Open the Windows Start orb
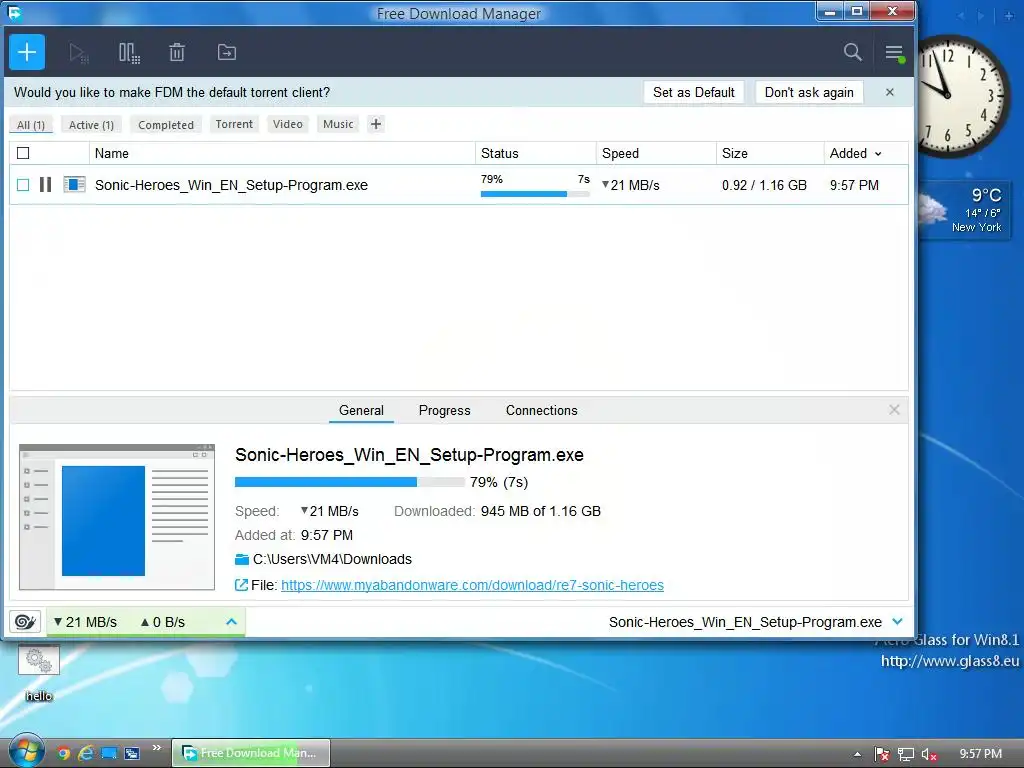The image size is (1024, 768). point(26,752)
